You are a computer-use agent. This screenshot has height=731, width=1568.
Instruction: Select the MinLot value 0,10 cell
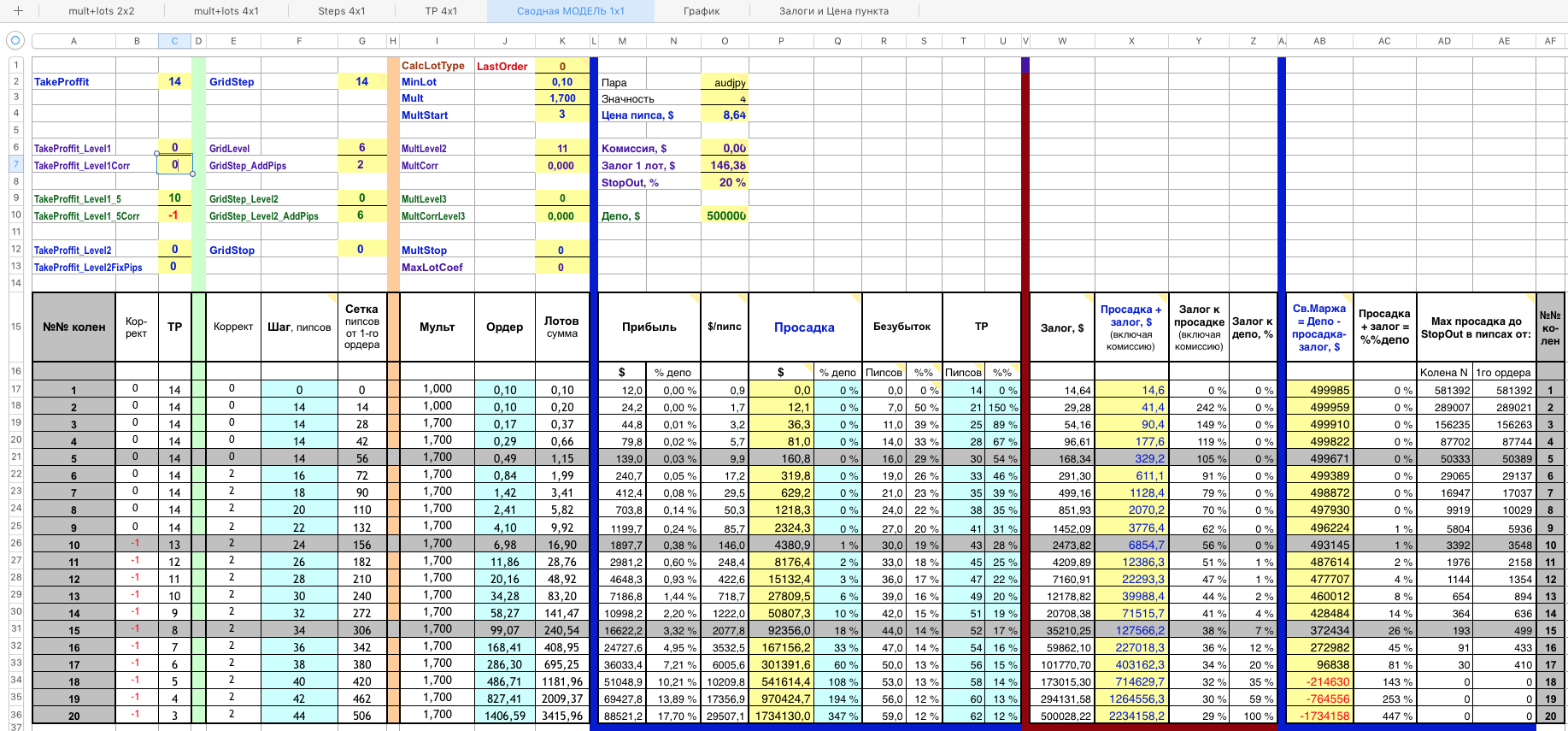(x=562, y=82)
